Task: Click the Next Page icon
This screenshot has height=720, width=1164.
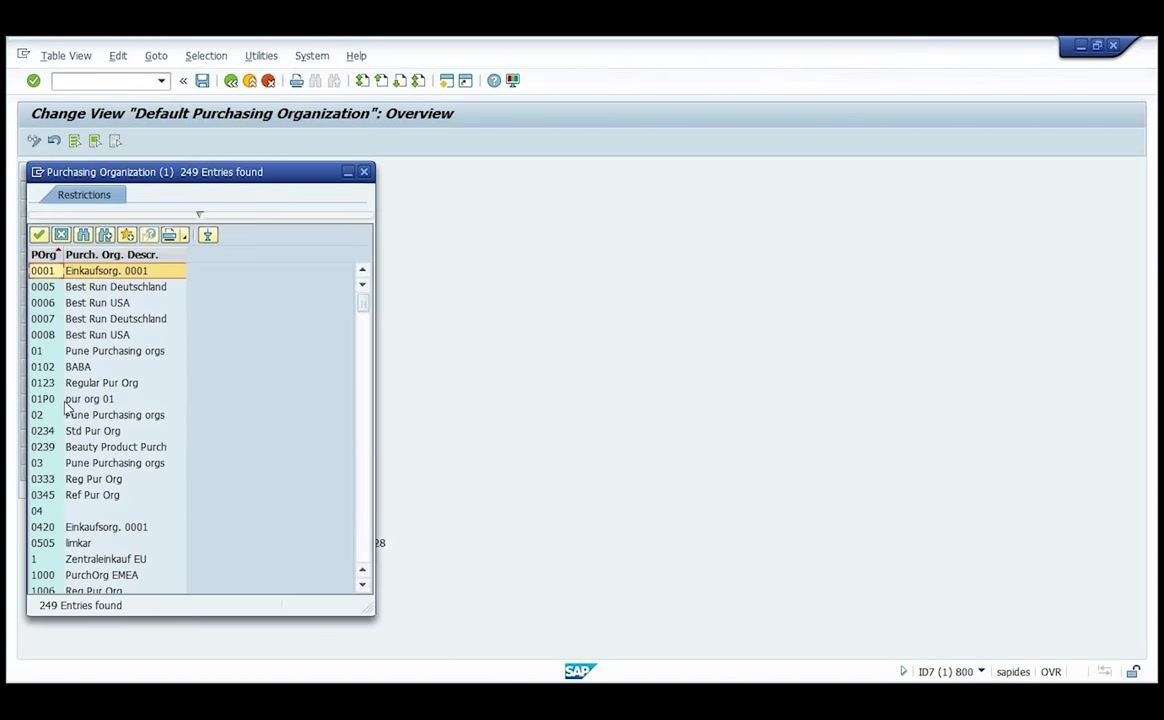Action: pyautogui.click(x=399, y=81)
